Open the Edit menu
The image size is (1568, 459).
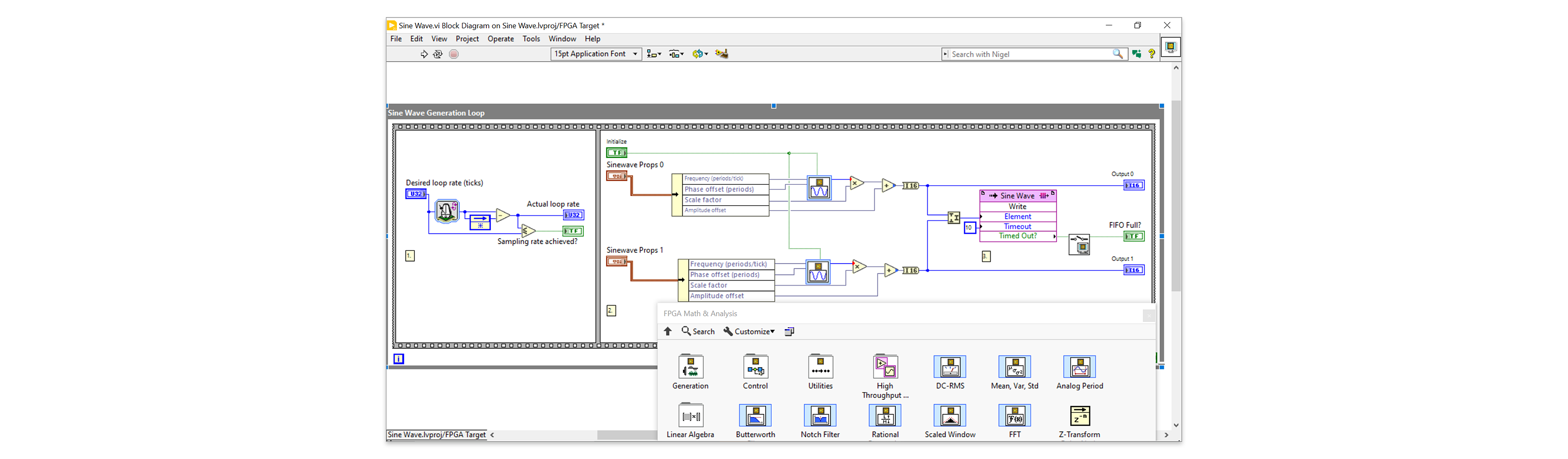[416, 39]
